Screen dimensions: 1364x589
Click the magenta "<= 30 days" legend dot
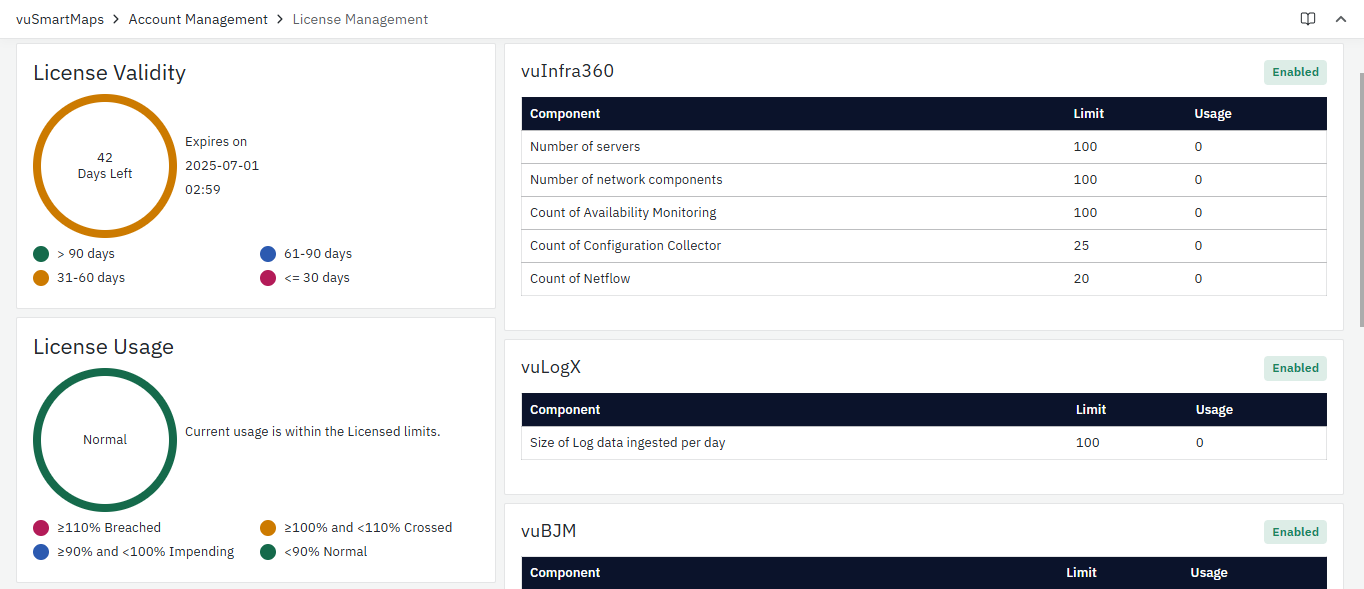click(x=267, y=278)
